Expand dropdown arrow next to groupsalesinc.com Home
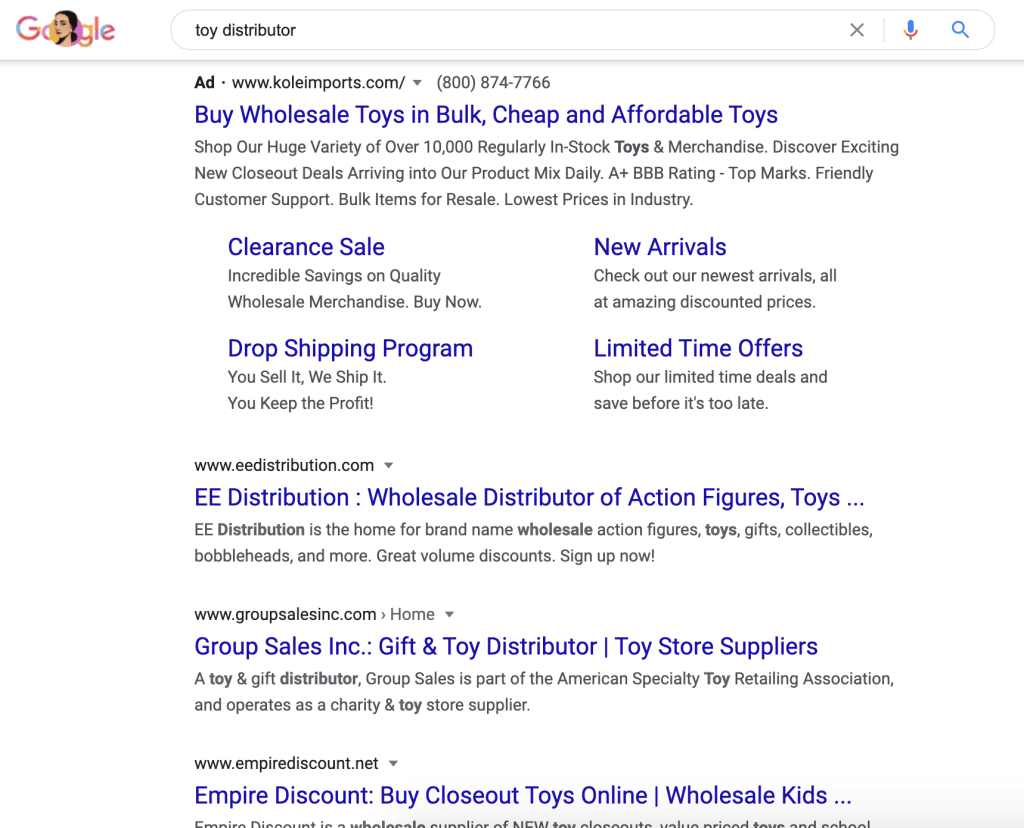This screenshot has height=828, width=1024. [449, 614]
